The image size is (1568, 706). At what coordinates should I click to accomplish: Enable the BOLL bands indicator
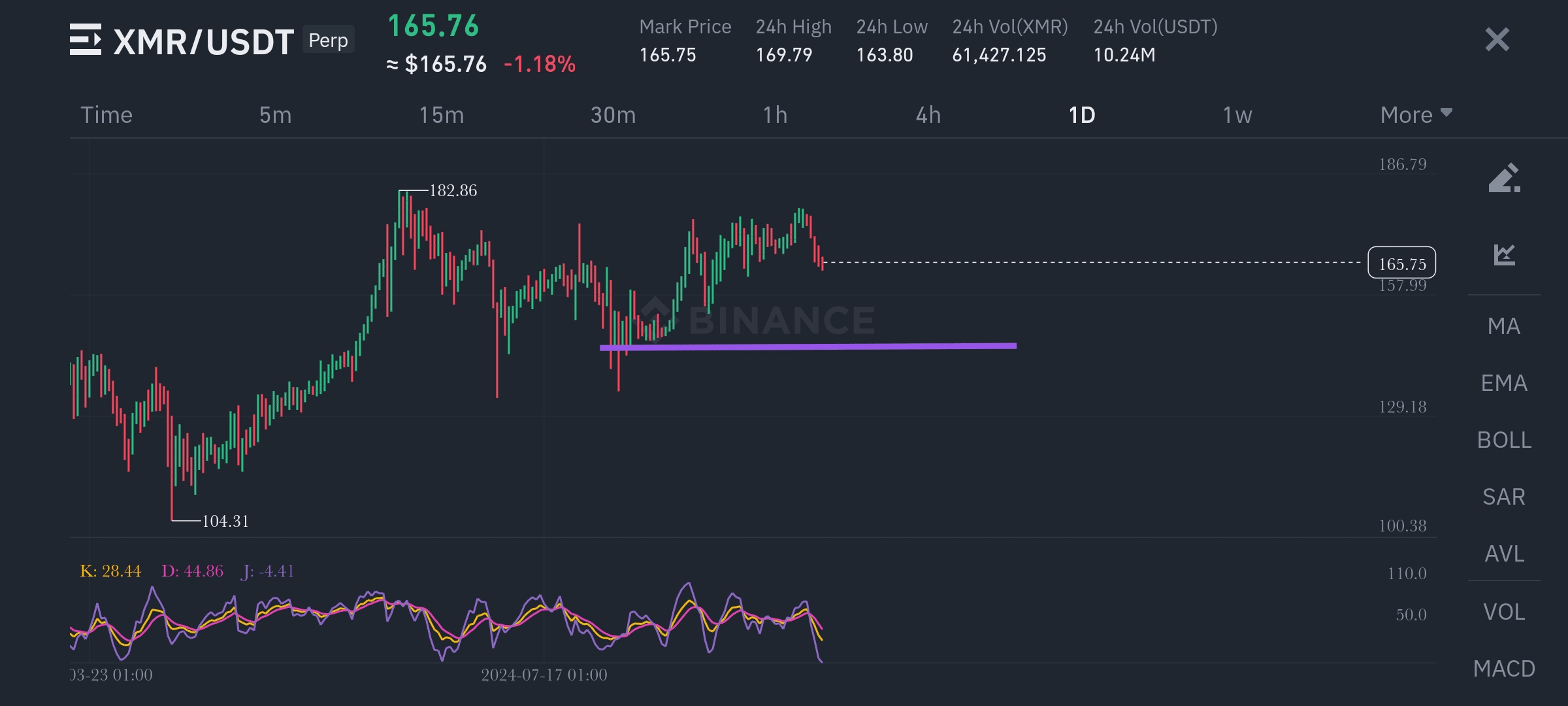1504,440
